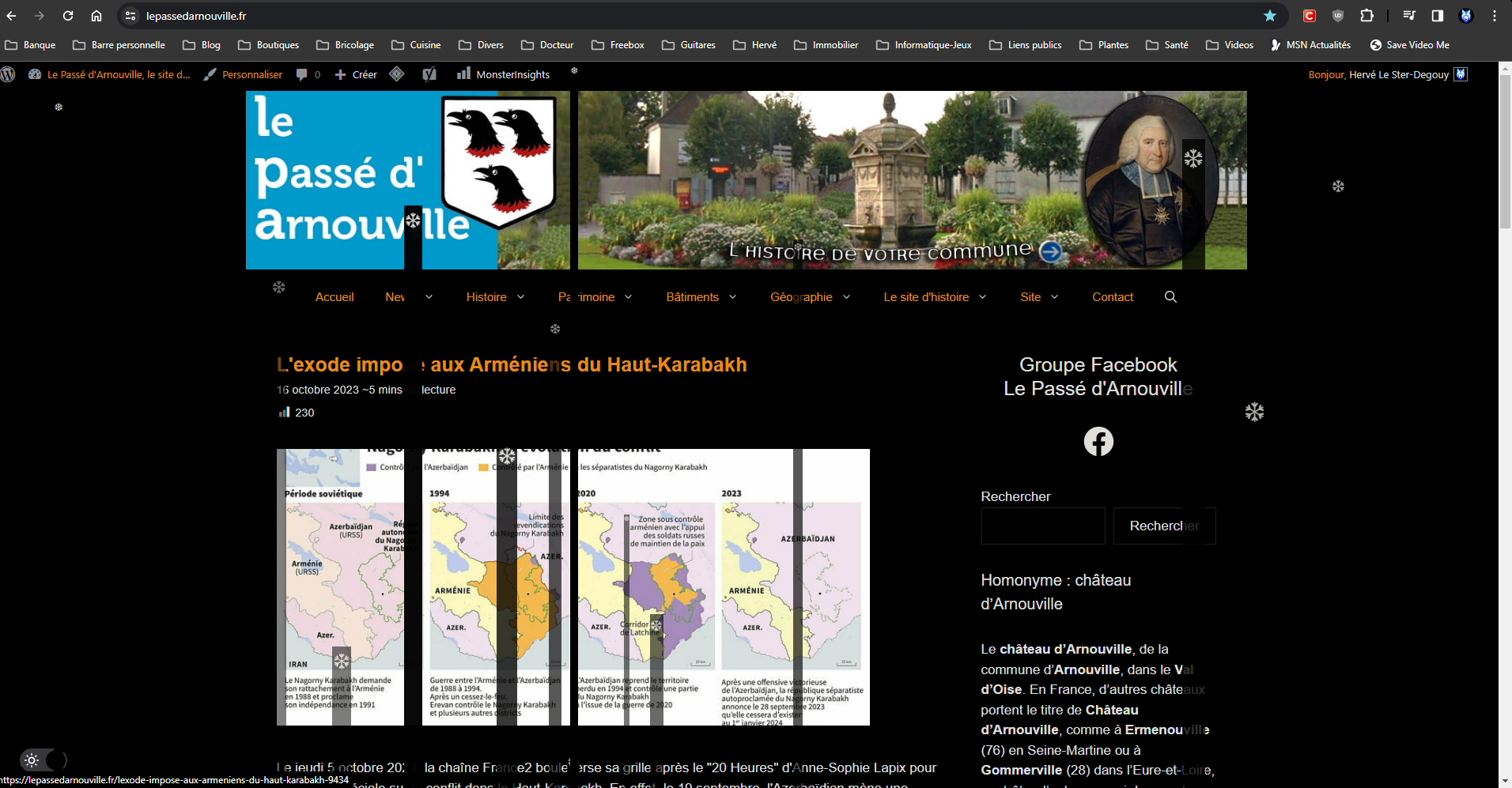Screen dimensions: 1512x788
Task: Click the Bonjour, Hervé Le Ster-Degouy greeting
Action: [1378, 74]
